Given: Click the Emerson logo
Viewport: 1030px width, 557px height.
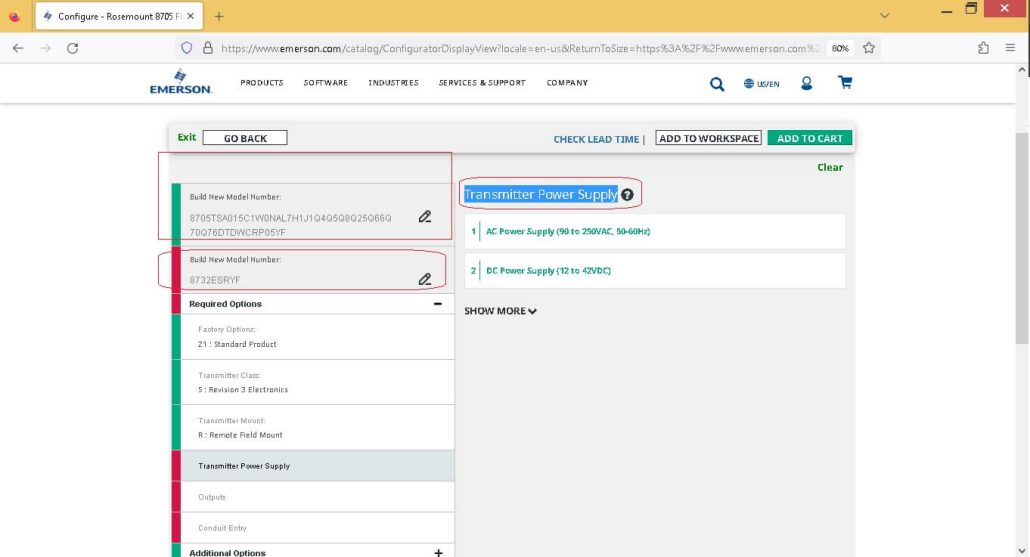Looking at the screenshot, I should [x=180, y=82].
